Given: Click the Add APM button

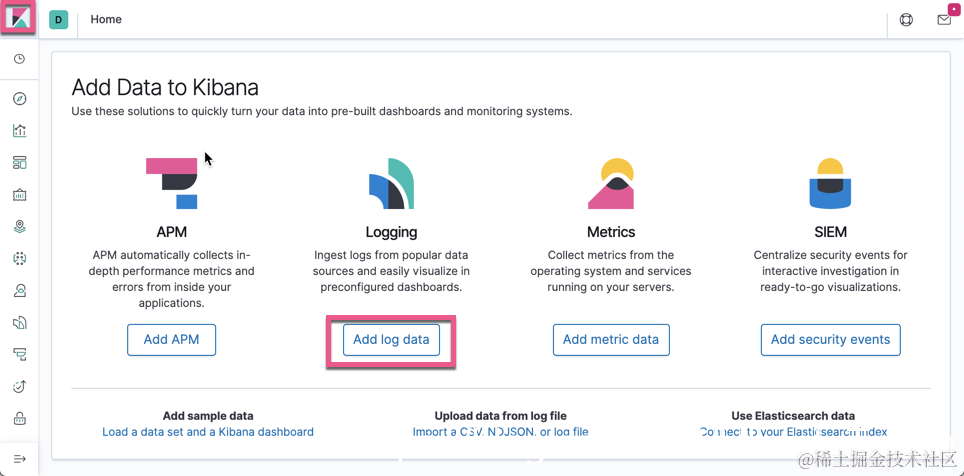Looking at the screenshot, I should tap(172, 339).
